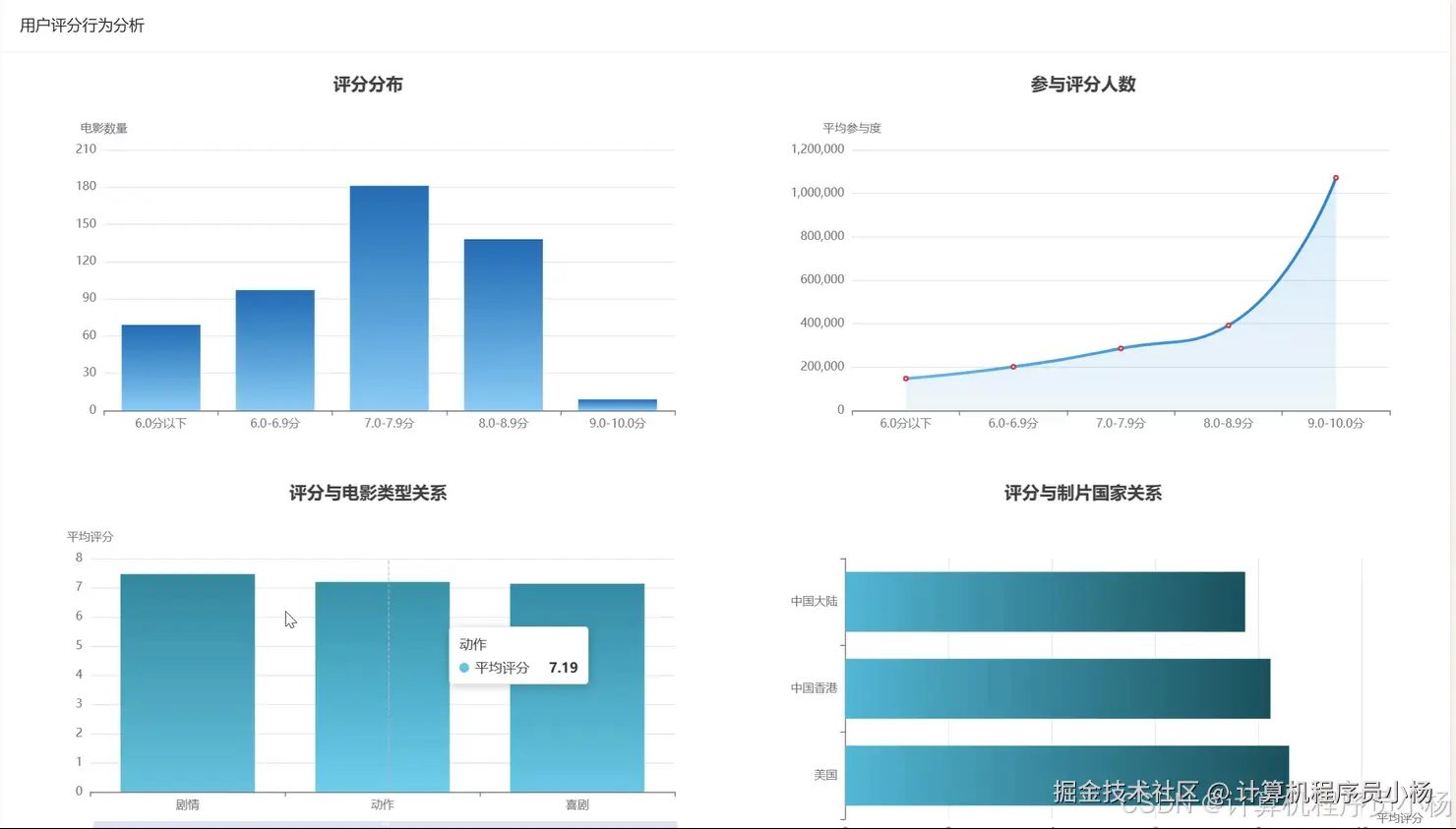1456x829 pixels.
Task: Click the 剧情 bar in genre chart
Action: pos(188,682)
